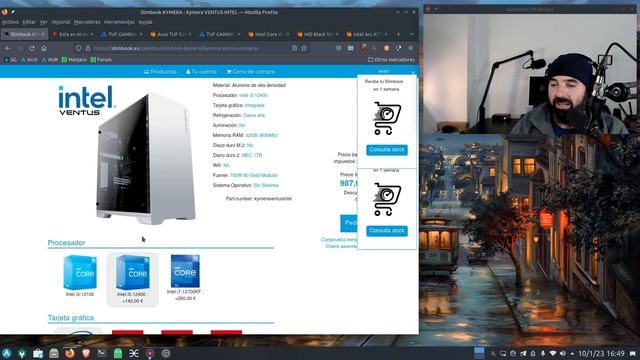Click the address bar URL field
Image resolution: width=640 pixels, height=360 pixels.
tap(190, 48)
